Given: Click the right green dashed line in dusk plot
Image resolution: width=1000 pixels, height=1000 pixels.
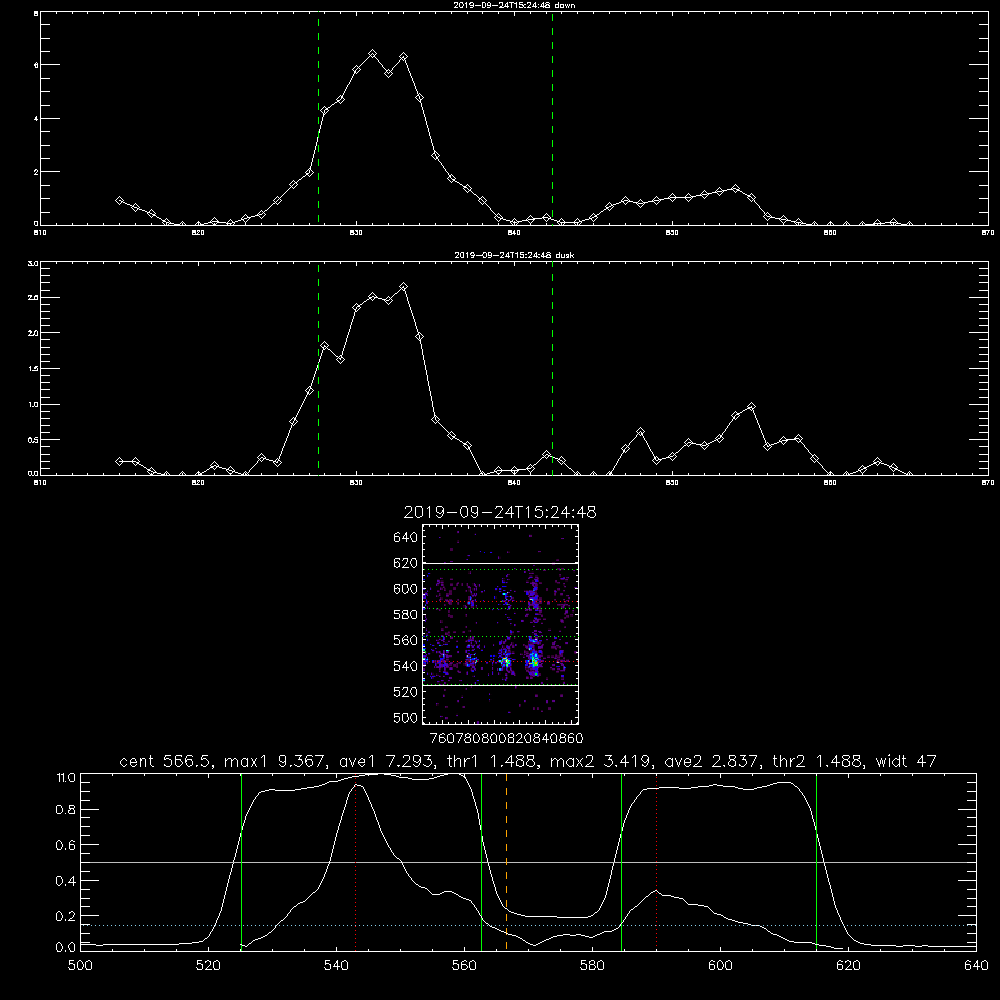Looking at the screenshot, I should [x=552, y=369].
